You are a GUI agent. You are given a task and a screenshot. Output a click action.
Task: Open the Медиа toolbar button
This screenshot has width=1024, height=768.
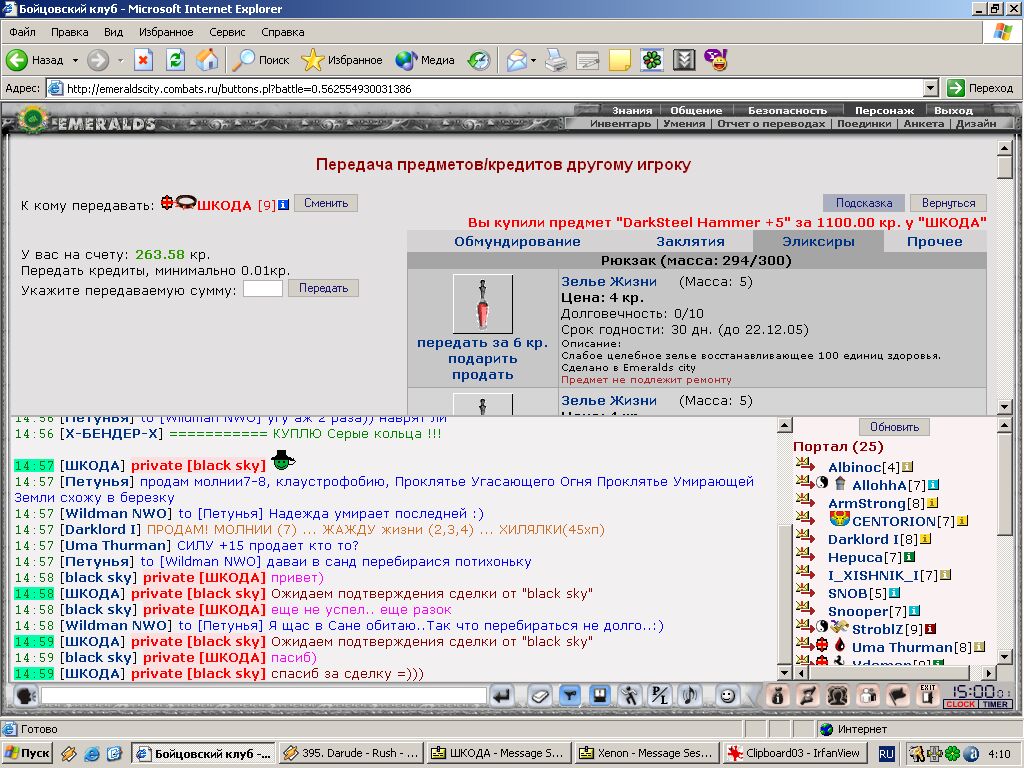pos(425,60)
